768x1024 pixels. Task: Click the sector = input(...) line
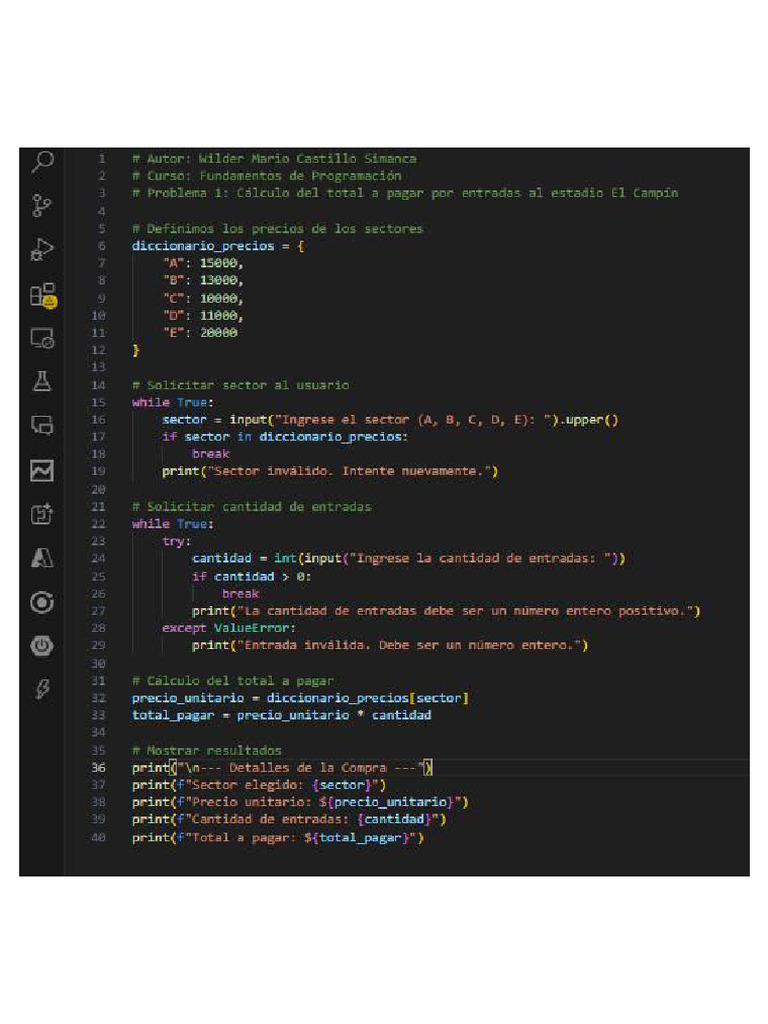(390, 419)
